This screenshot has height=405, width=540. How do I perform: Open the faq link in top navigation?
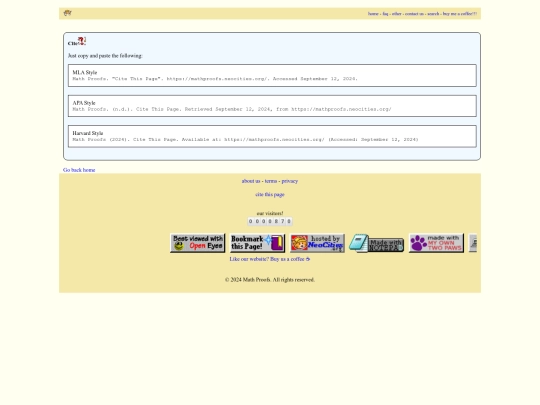[385, 14]
